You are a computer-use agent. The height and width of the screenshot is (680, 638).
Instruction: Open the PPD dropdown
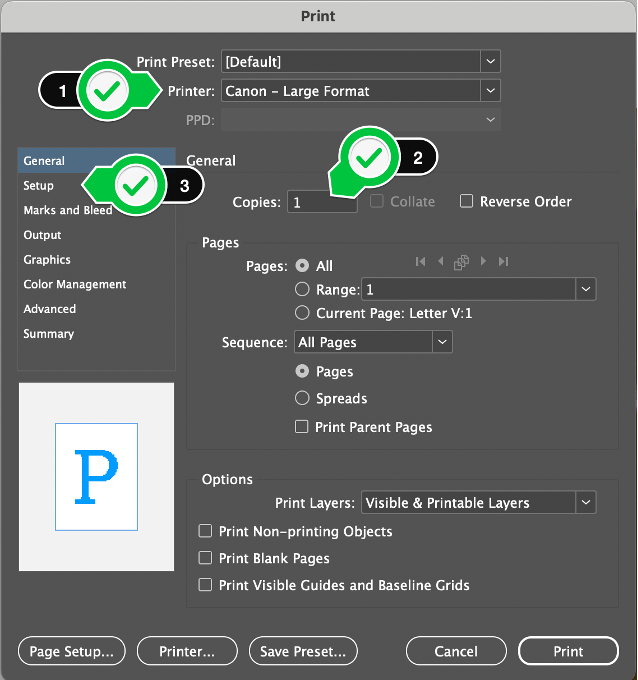361,120
